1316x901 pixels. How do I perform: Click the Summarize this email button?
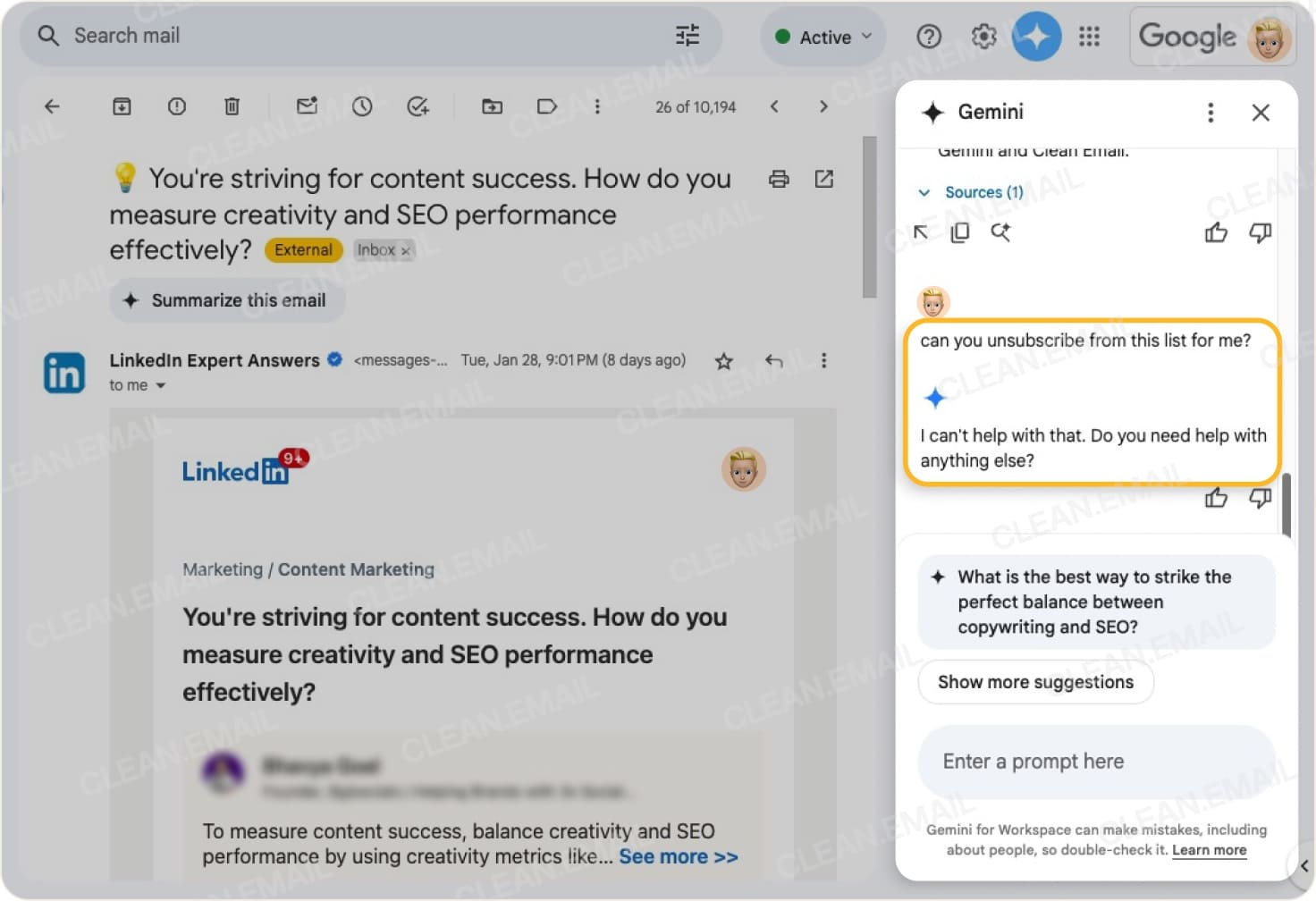click(x=226, y=300)
